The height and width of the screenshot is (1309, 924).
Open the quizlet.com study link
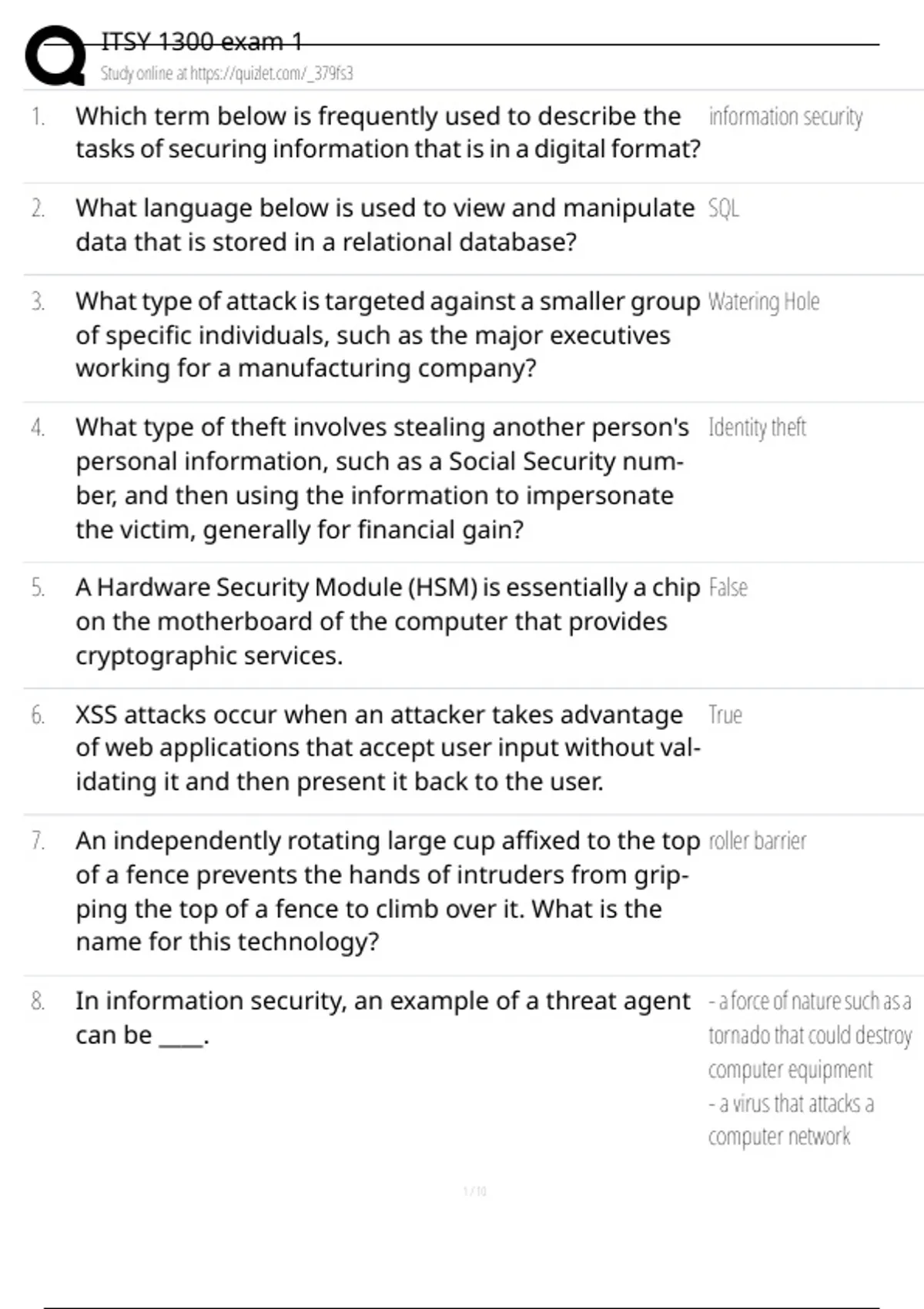coord(226,73)
